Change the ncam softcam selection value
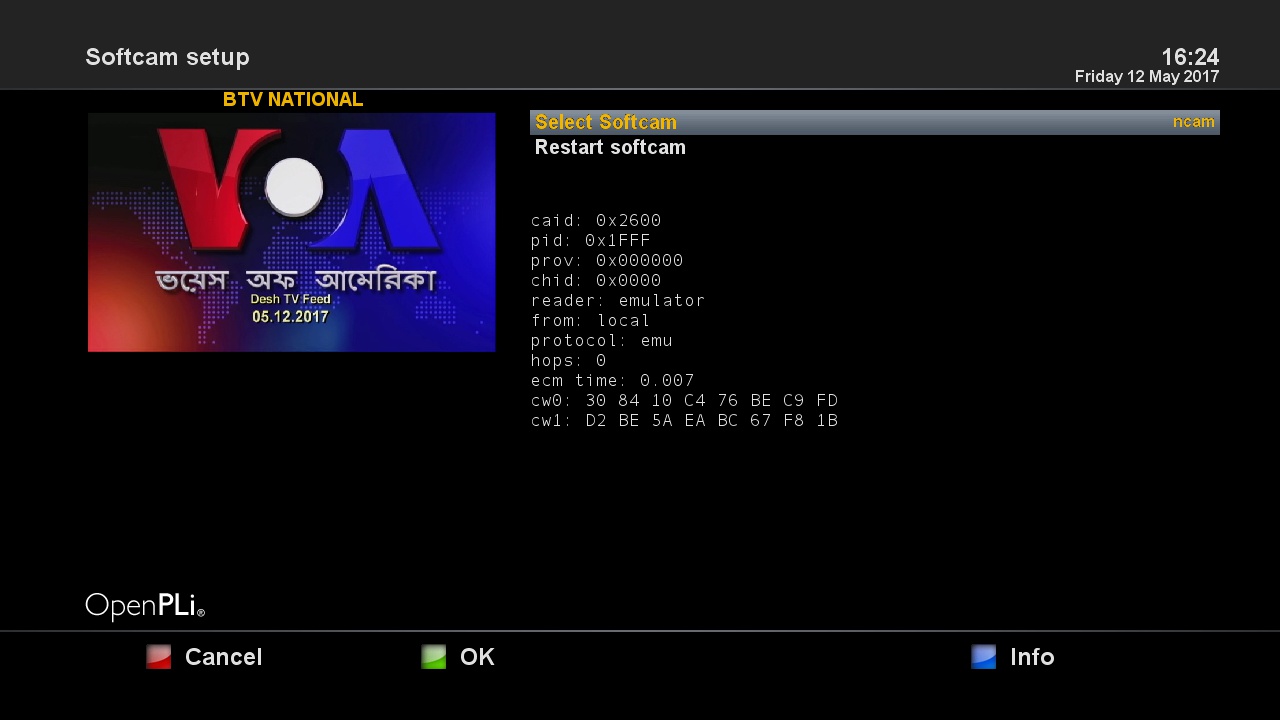Image resolution: width=1280 pixels, height=720 pixels. point(1193,122)
